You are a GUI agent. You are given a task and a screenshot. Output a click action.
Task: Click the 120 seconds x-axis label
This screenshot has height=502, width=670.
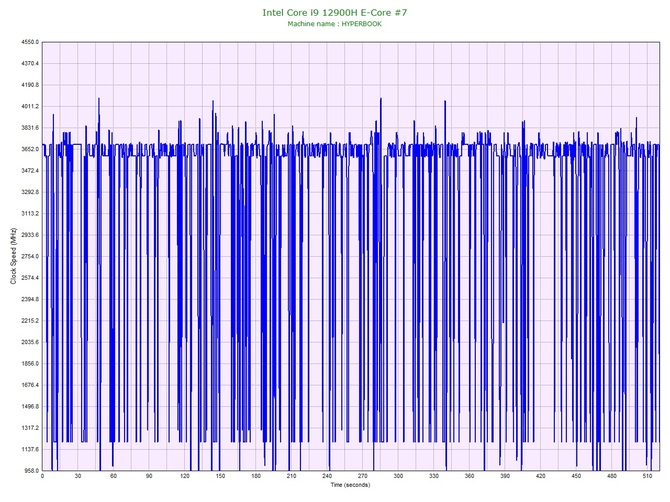coord(185,476)
